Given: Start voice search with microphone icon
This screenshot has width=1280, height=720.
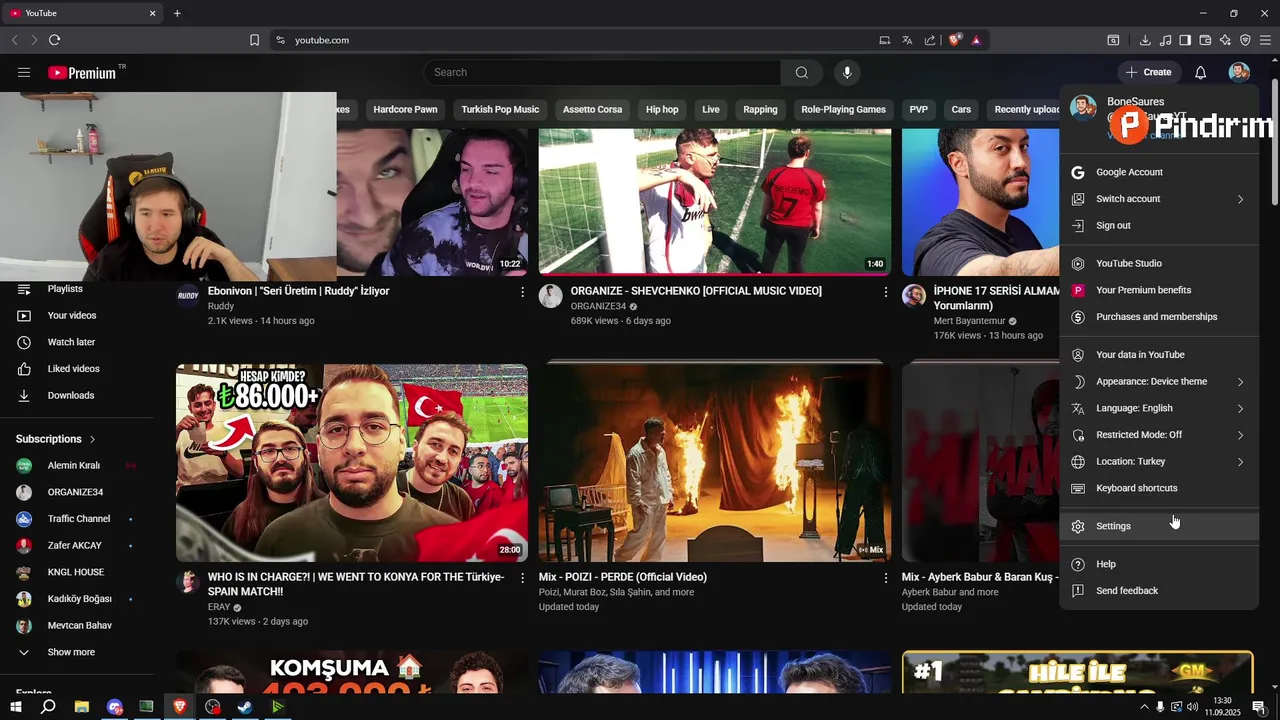Looking at the screenshot, I should click(x=847, y=72).
